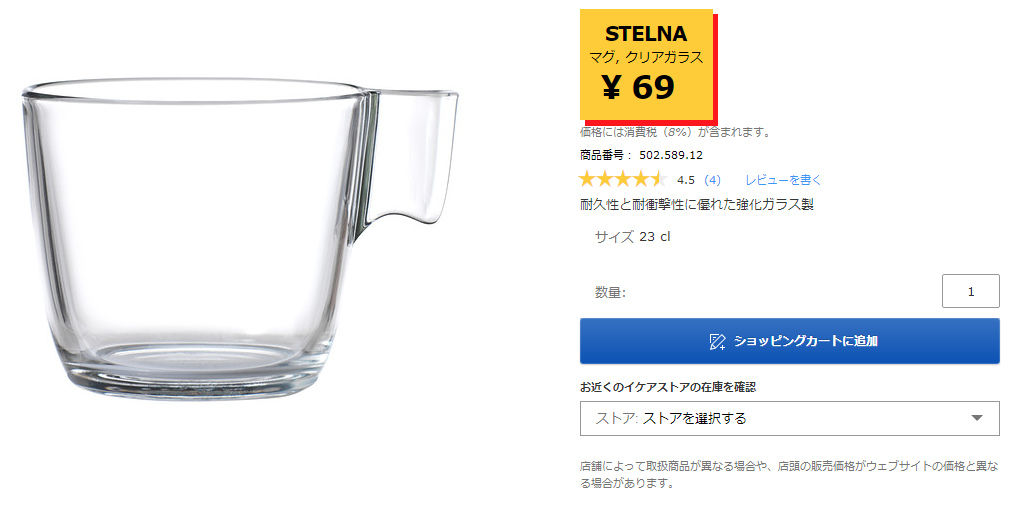Viewport: 1010px width, 508px height.
Task: Click the 4.5 rating score
Action: coord(686,180)
